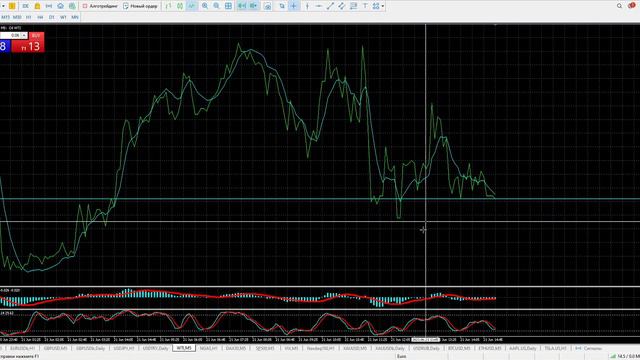Toggle the Algo Trading button
The height and width of the screenshot is (360, 640).
[x=100, y=6]
